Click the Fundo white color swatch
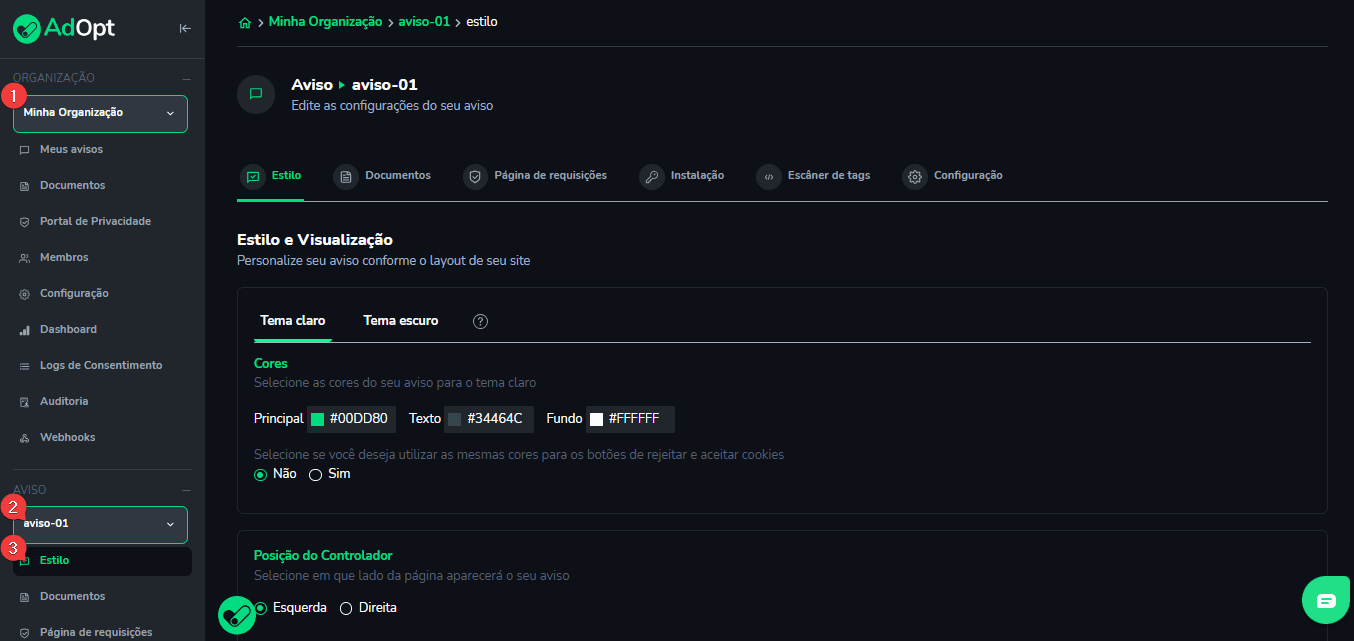 point(597,419)
